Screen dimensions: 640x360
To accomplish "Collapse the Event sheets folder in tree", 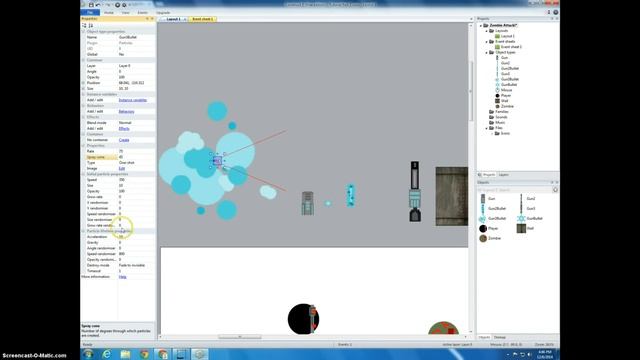I will coord(487,42).
